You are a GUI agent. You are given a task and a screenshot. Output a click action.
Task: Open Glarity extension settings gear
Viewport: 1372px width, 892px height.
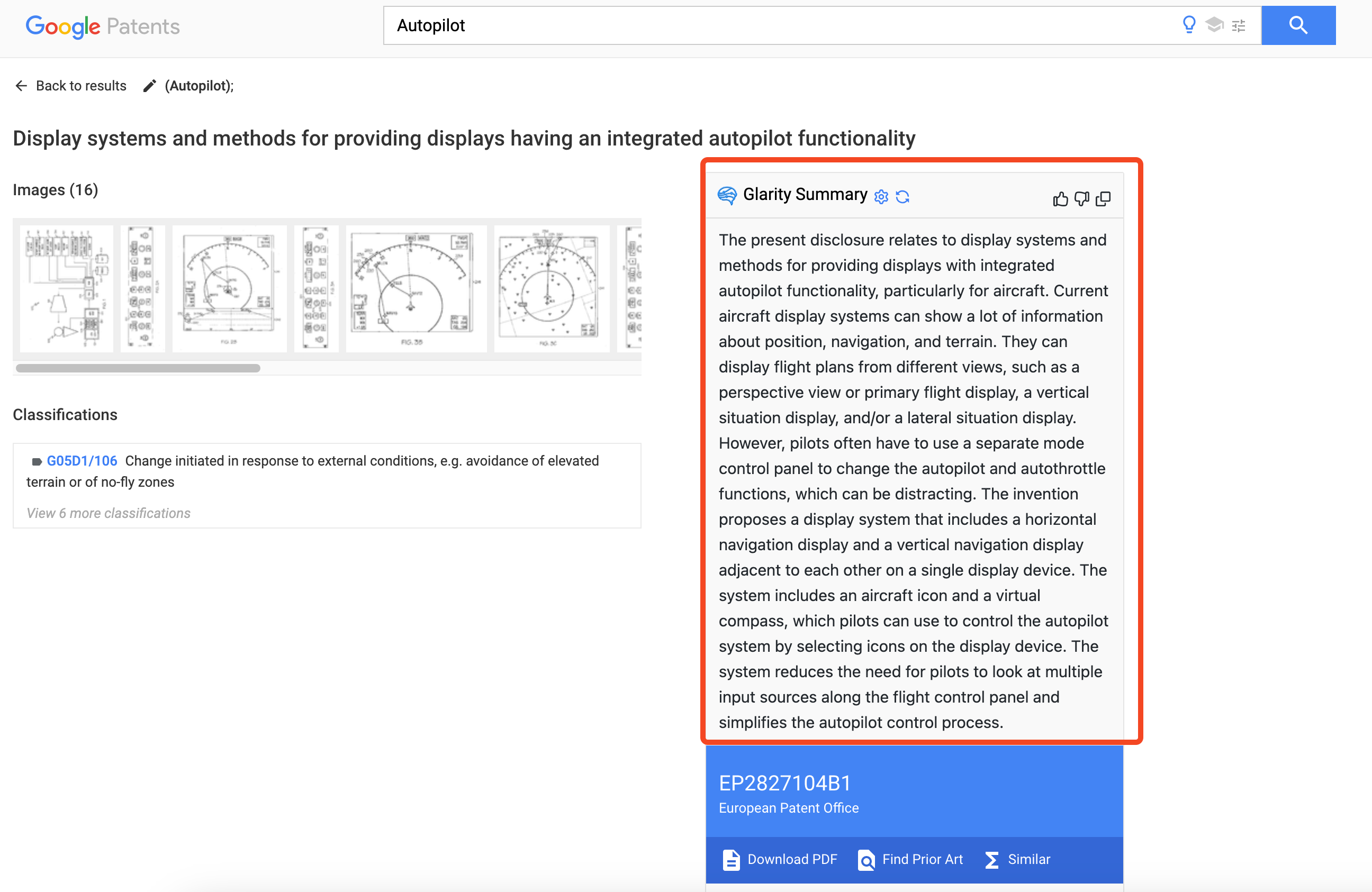click(881, 196)
